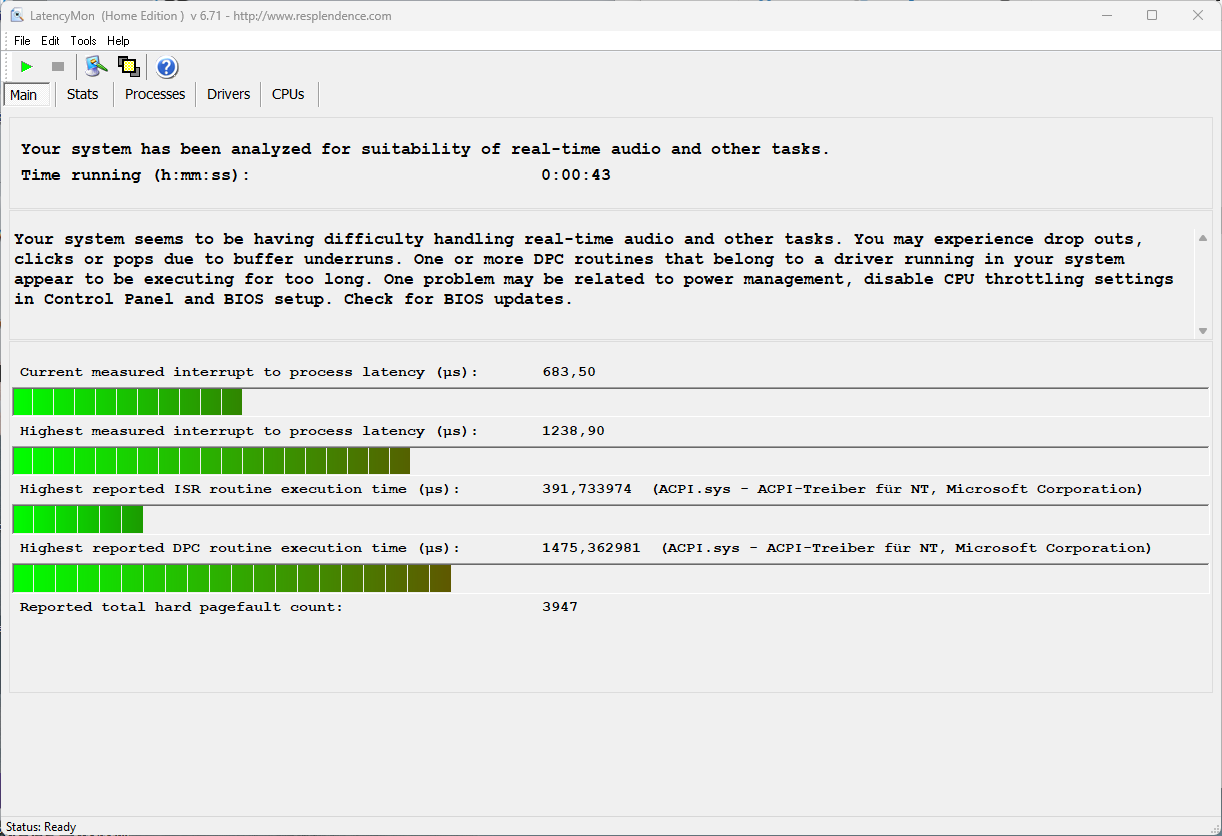Screen dimensions: 1222x836
Task: Switch to the Main tab
Action: (x=27, y=95)
